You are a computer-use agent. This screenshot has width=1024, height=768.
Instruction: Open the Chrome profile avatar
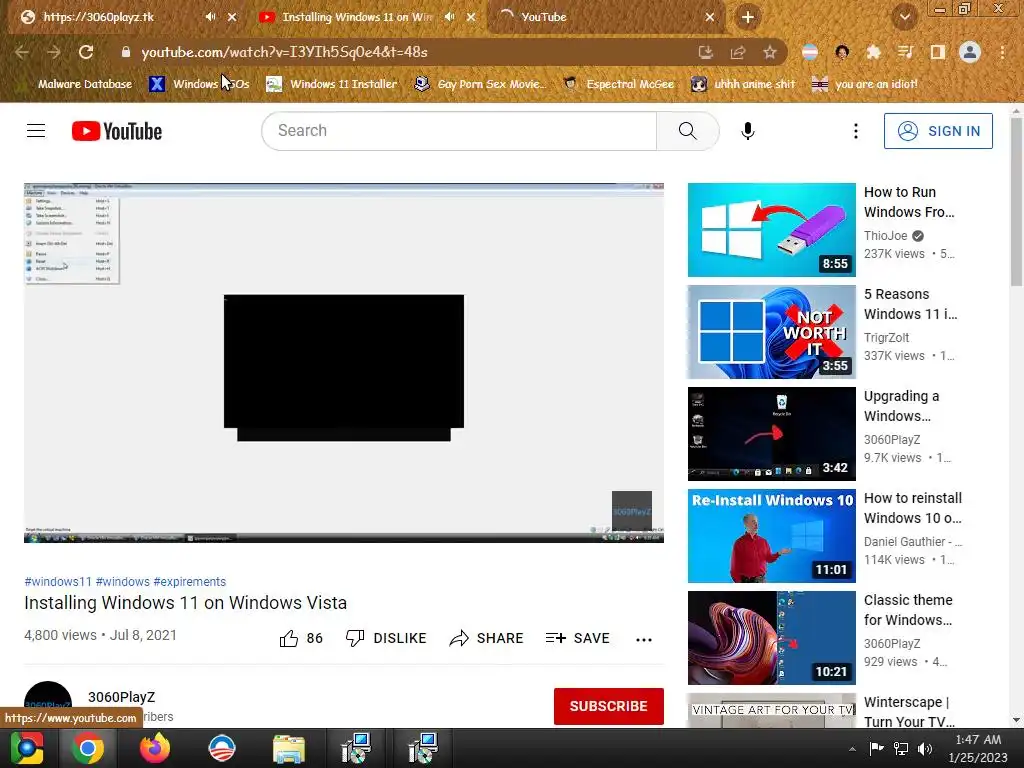click(970, 52)
